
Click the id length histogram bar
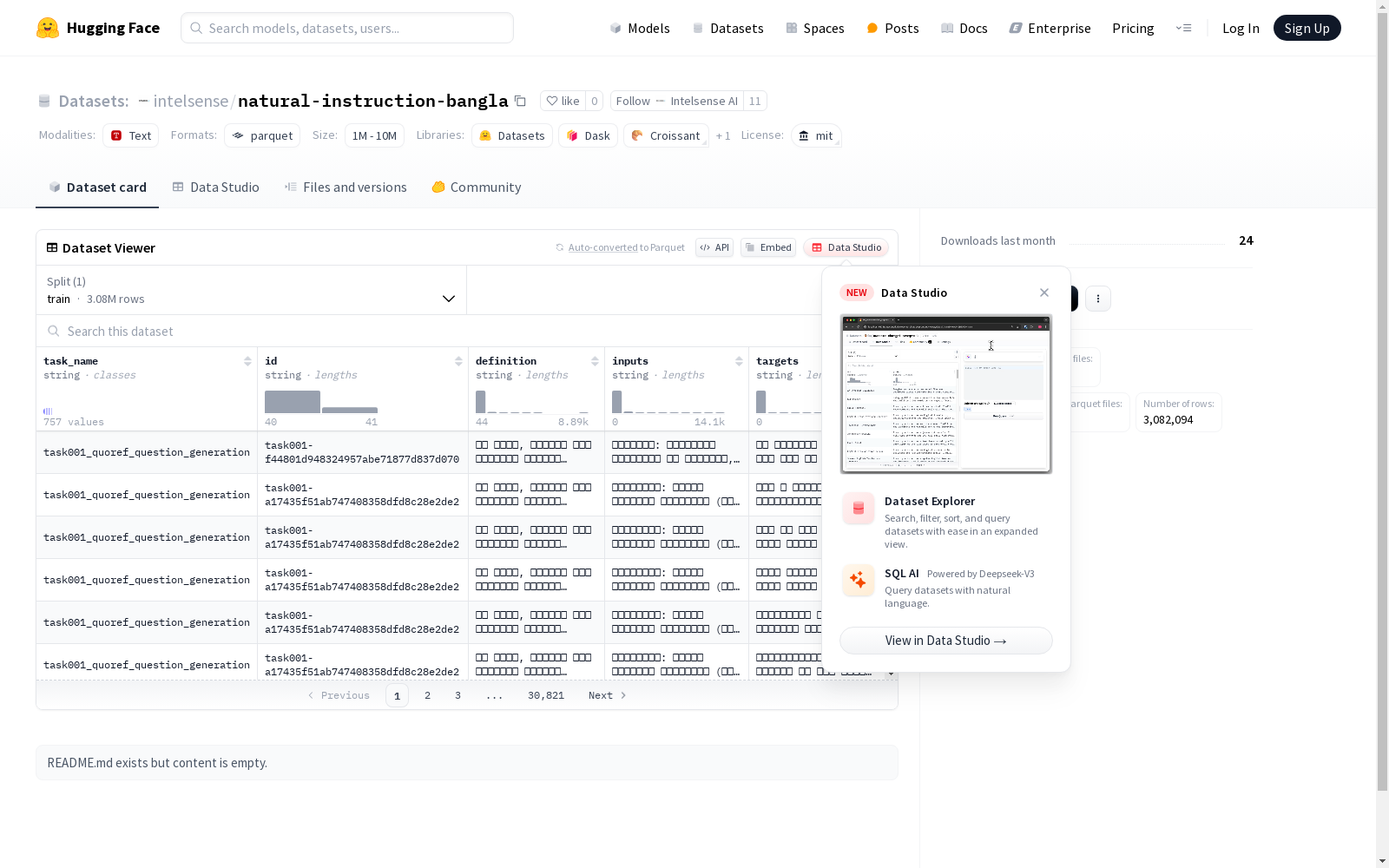293,402
